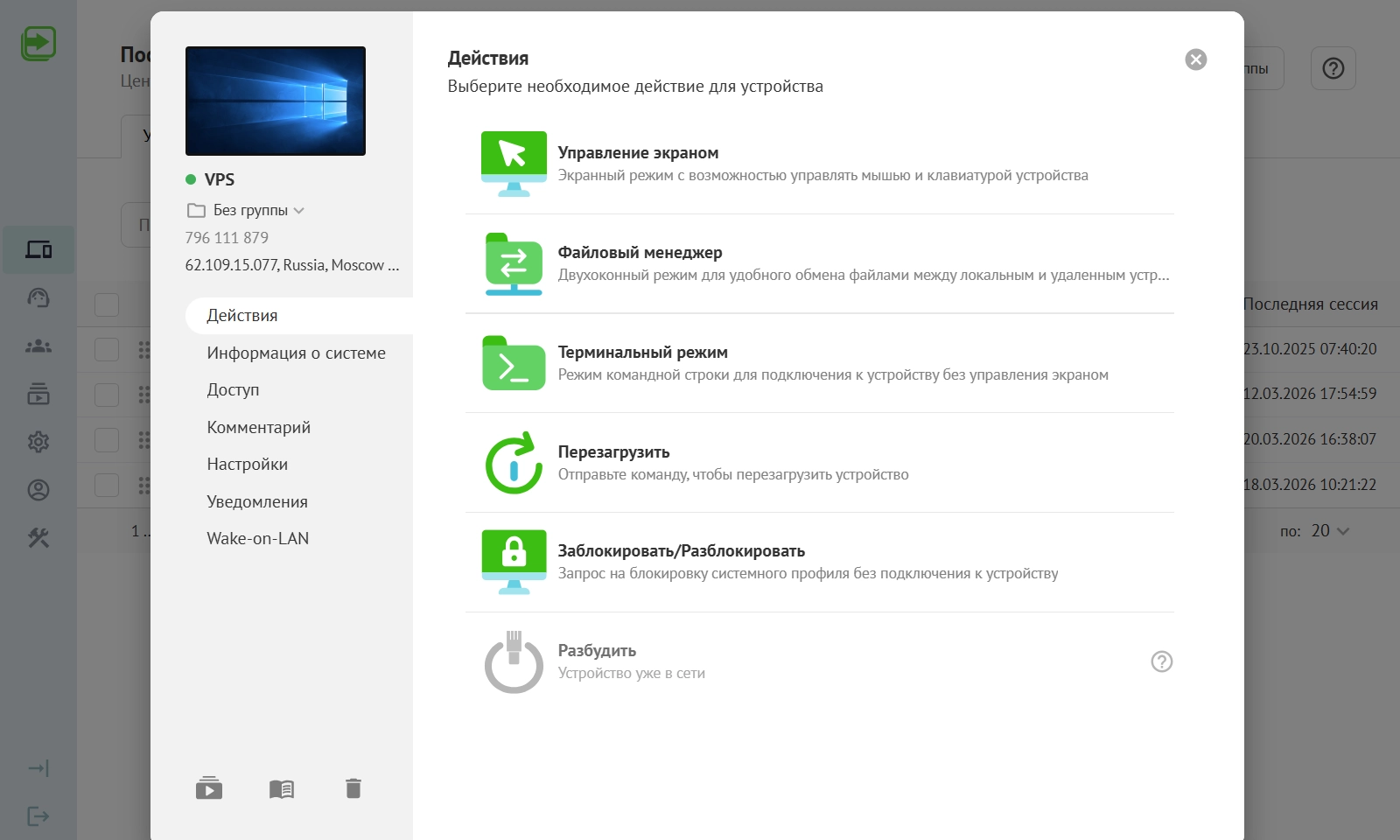Image resolution: width=1400 pixels, height=840 pixels.
Task: Open session recordings icon in panel footer
Action: (209, 788)
